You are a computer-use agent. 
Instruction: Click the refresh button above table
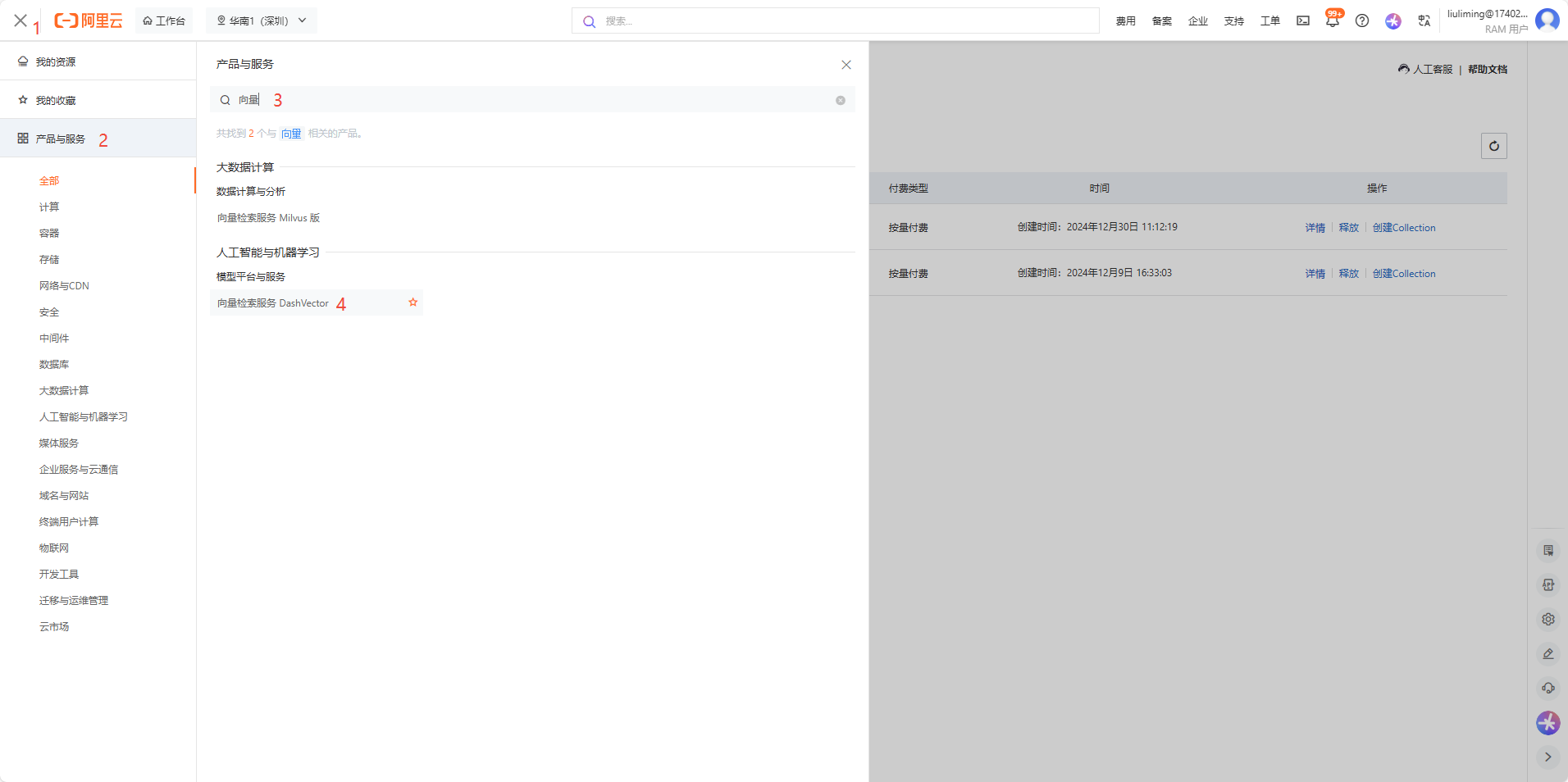[x=1493, y=146]
